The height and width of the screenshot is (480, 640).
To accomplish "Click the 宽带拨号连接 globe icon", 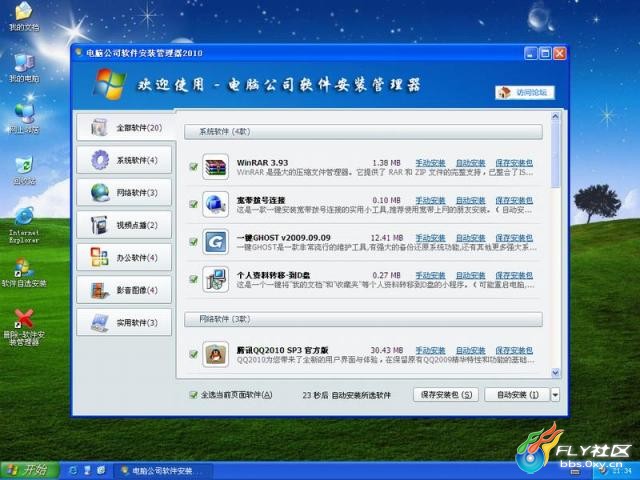I will pos(216,204).
